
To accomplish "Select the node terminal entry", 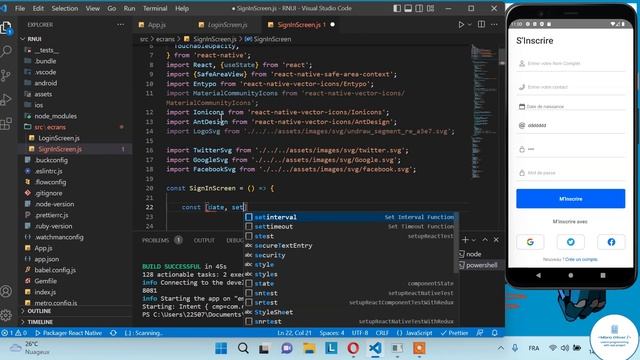I will (x=473, y=254).
